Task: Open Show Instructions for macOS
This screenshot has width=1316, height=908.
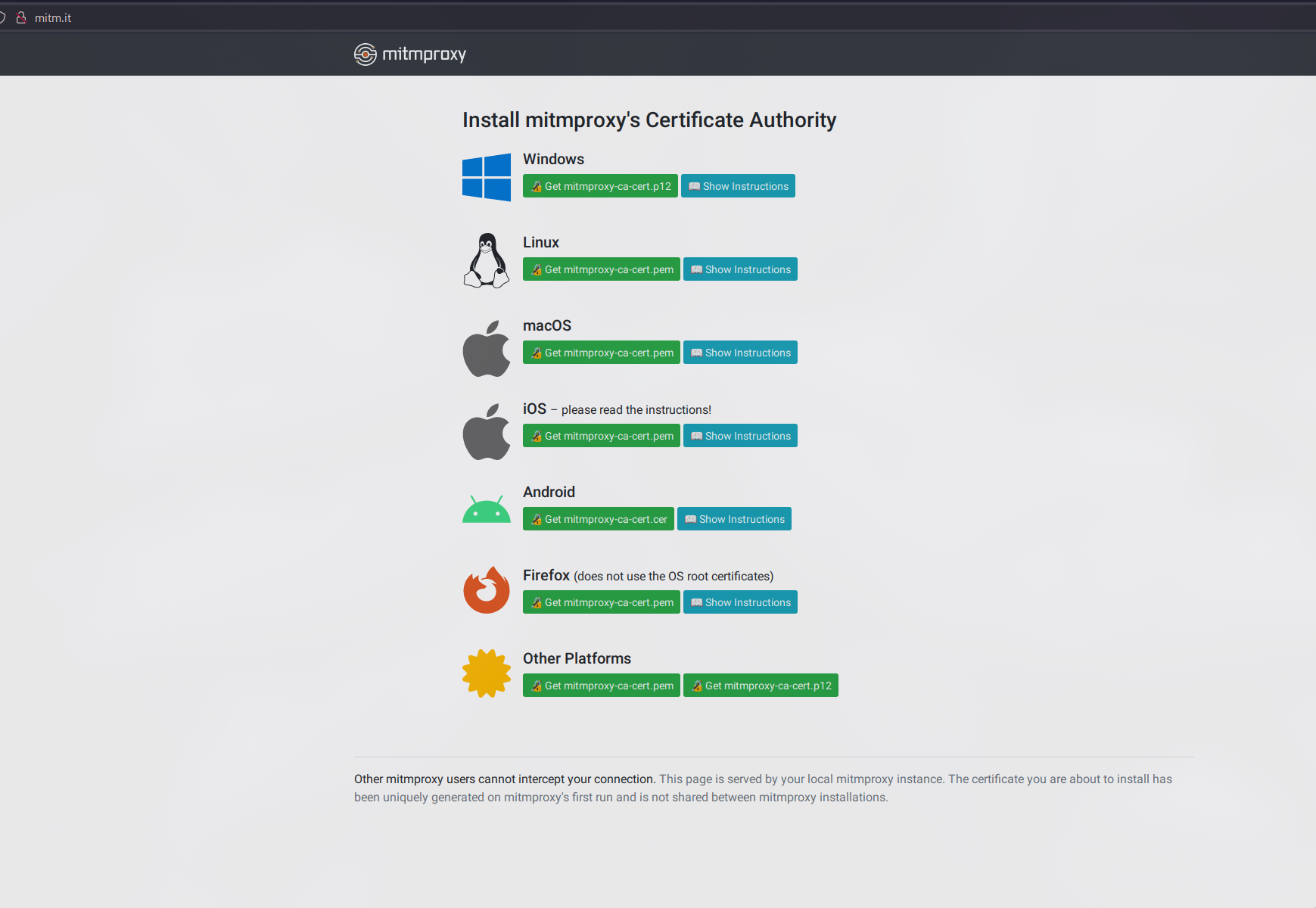Action: 740,353
